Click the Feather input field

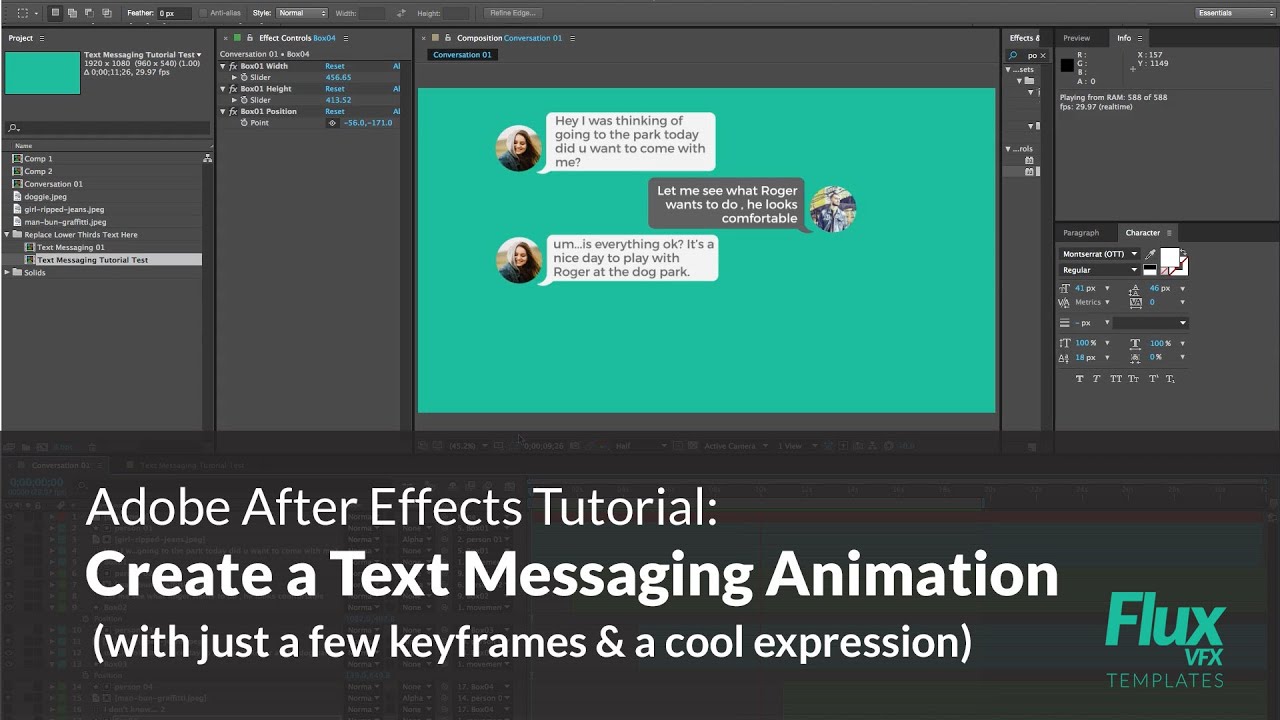[173, 13]
